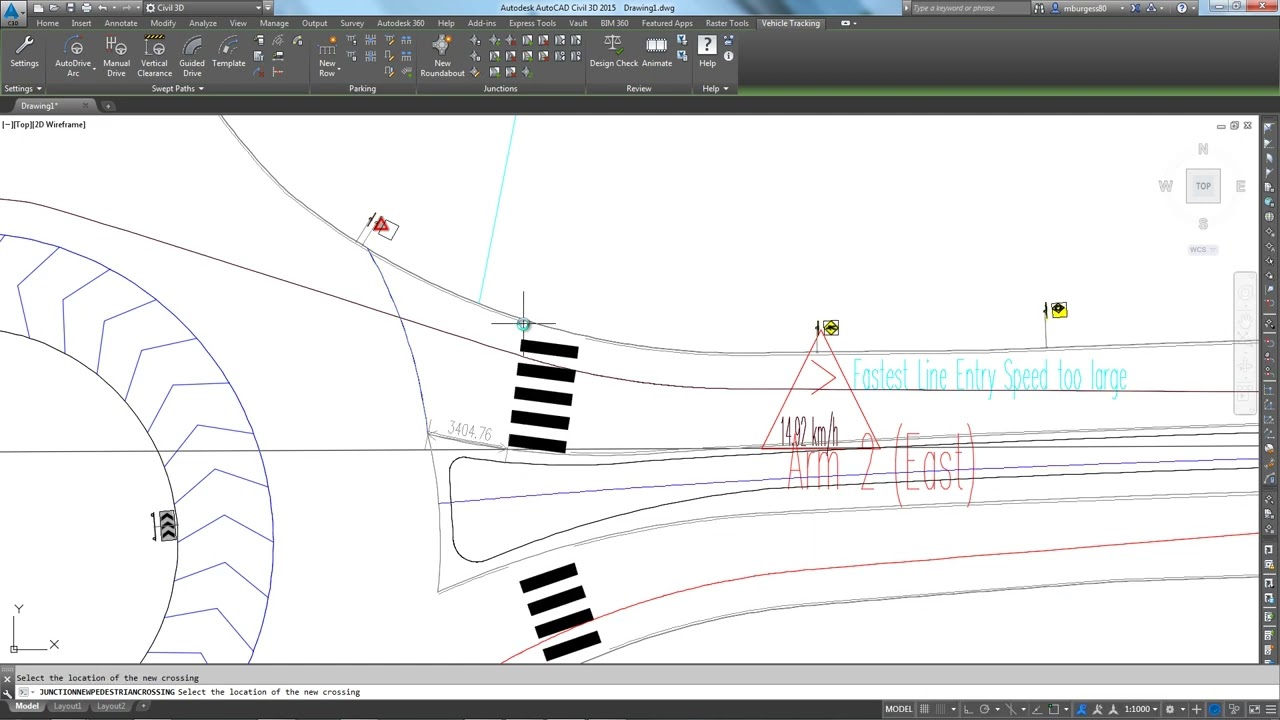Toggle ortho mode in status bar
The width and height of the screenshot is (1280, 720).
(x=970, y=709)
